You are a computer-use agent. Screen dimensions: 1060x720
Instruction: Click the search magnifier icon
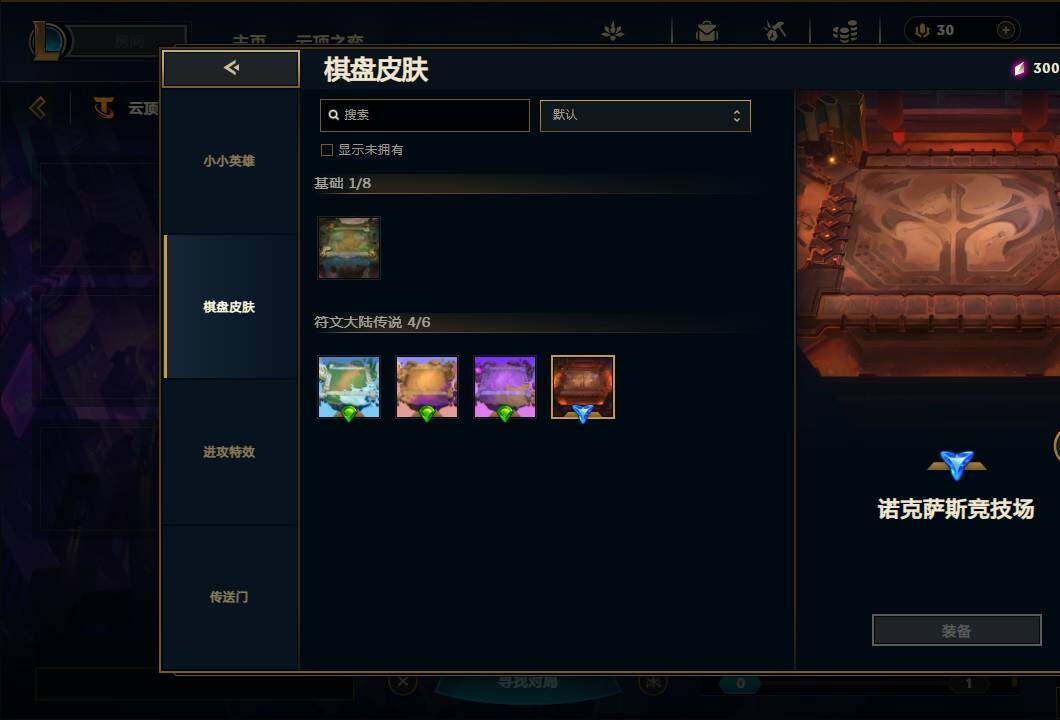(333, 115)
